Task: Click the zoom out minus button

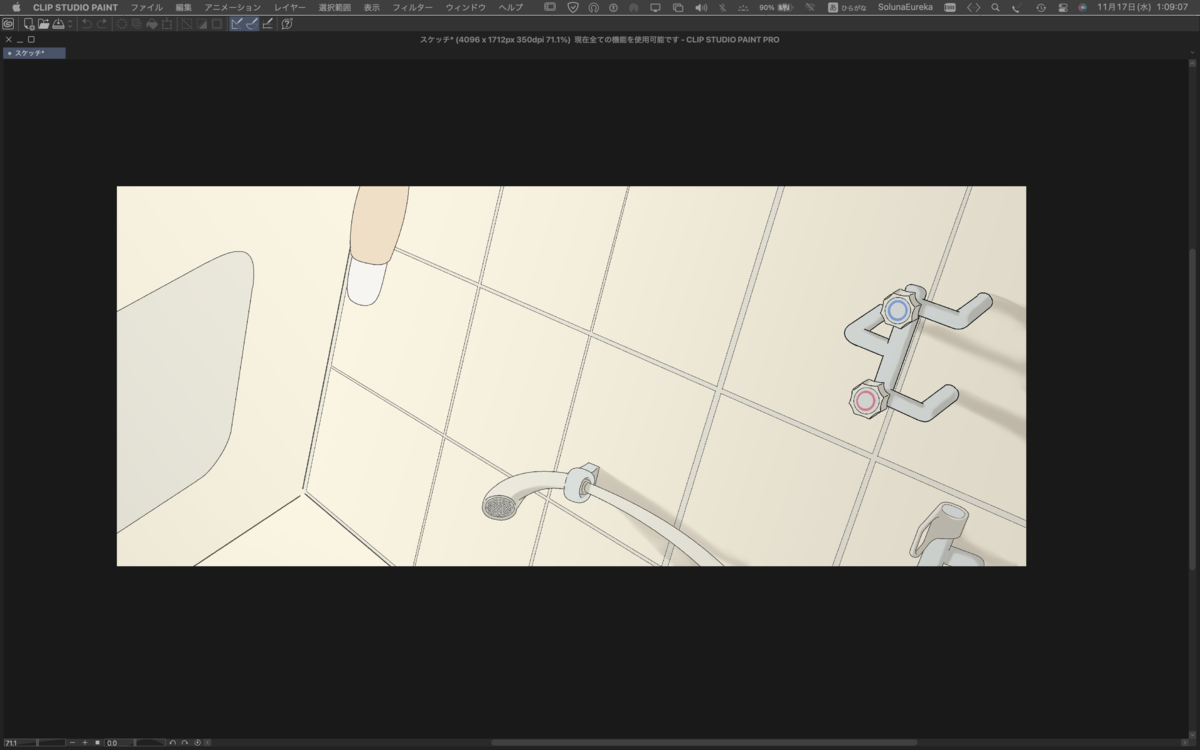Action: [72, 743]
